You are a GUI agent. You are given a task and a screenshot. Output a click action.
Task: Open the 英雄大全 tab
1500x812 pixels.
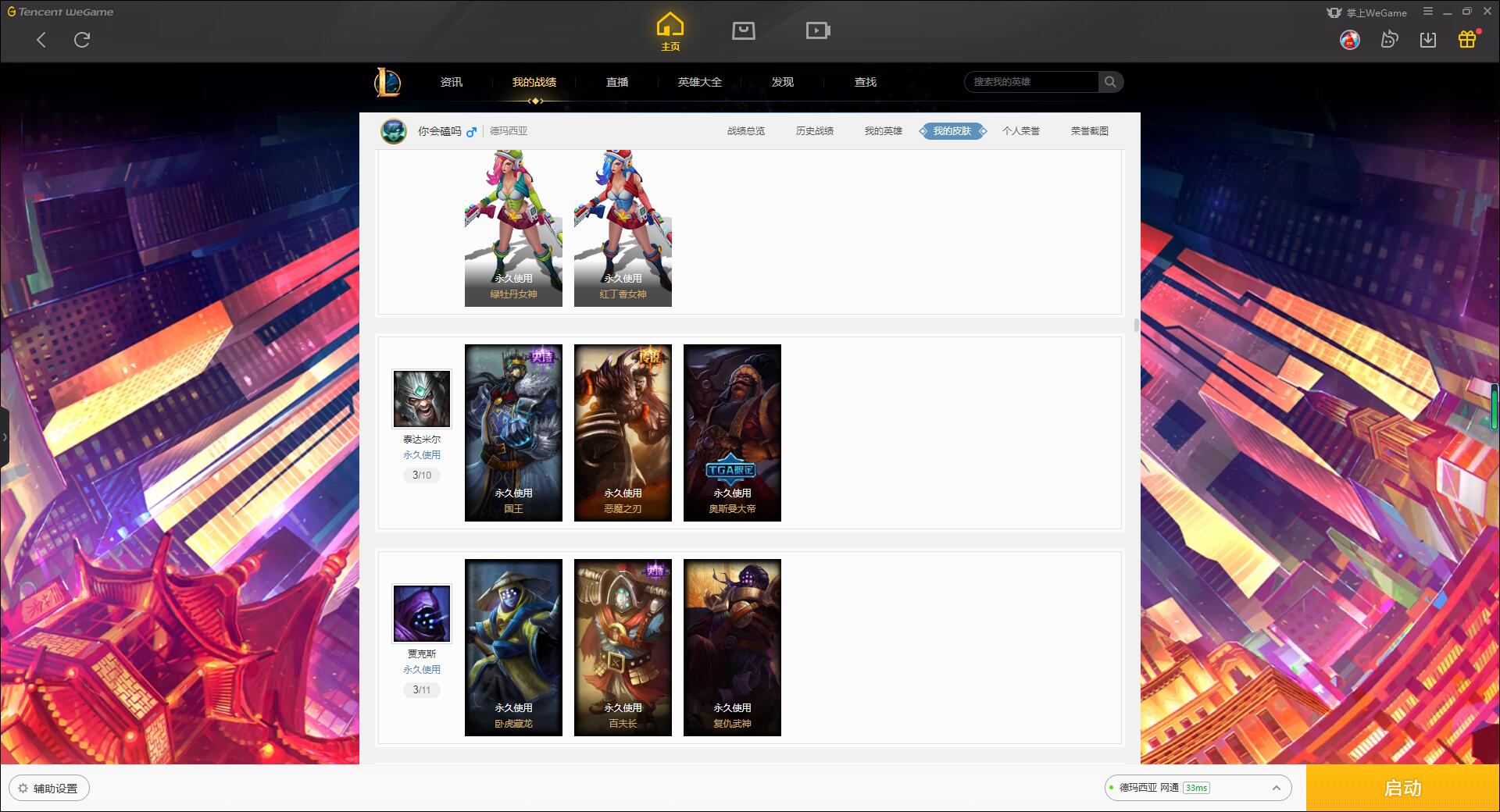(700, 82)
